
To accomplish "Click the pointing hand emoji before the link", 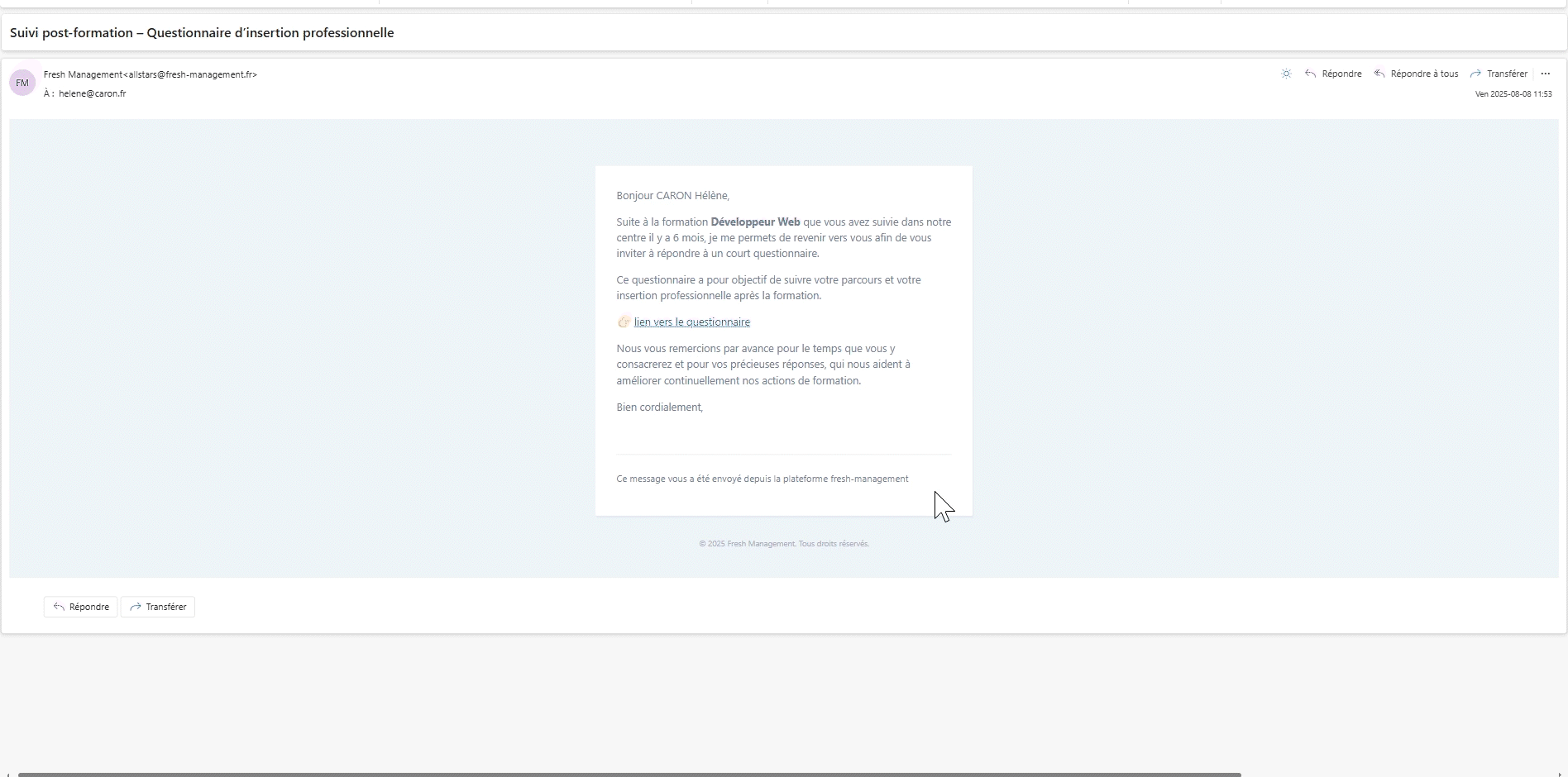I will (x=624, y=322).
